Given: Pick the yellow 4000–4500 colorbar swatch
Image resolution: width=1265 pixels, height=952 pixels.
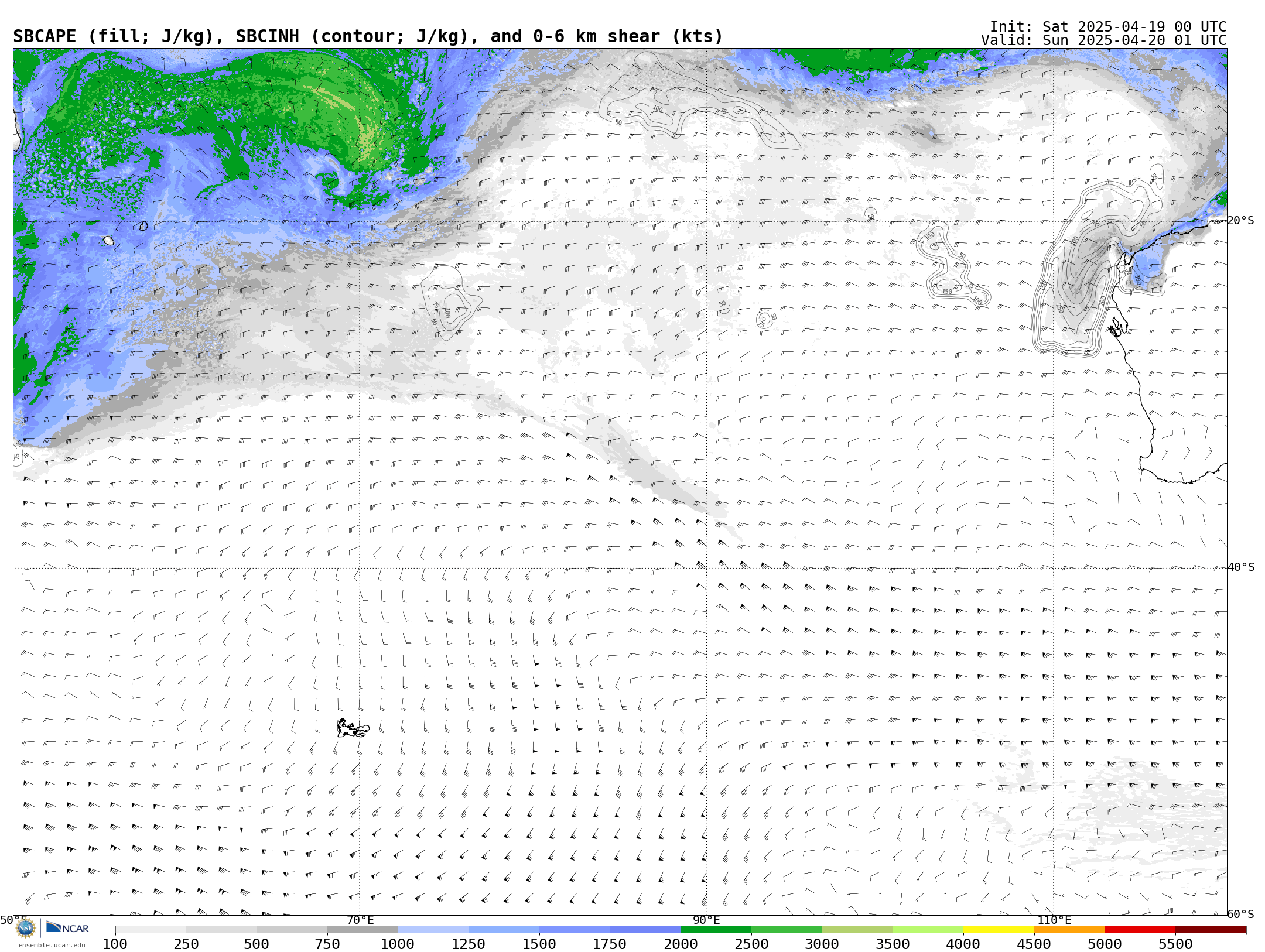Looking at the screenshot, I should click(x=999, y=930).
